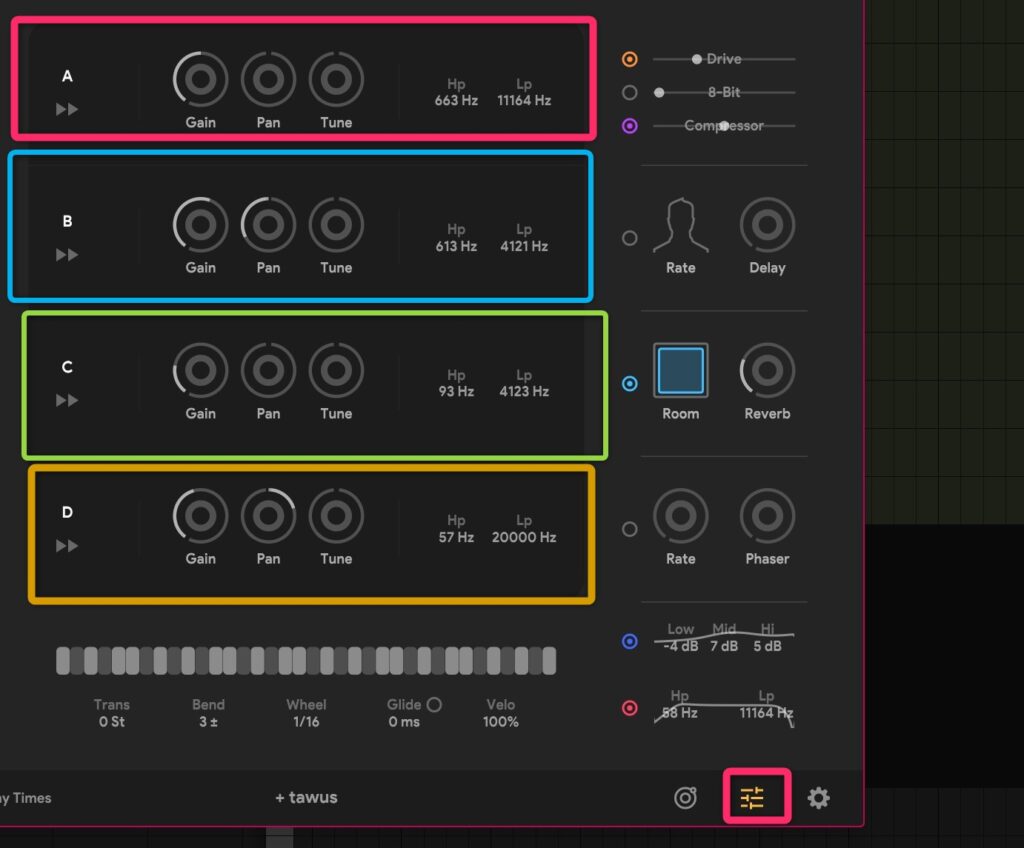Screen dimensions: 1024x848
Task: Enable the 8-Bit effect
Action: click(630, 92)
